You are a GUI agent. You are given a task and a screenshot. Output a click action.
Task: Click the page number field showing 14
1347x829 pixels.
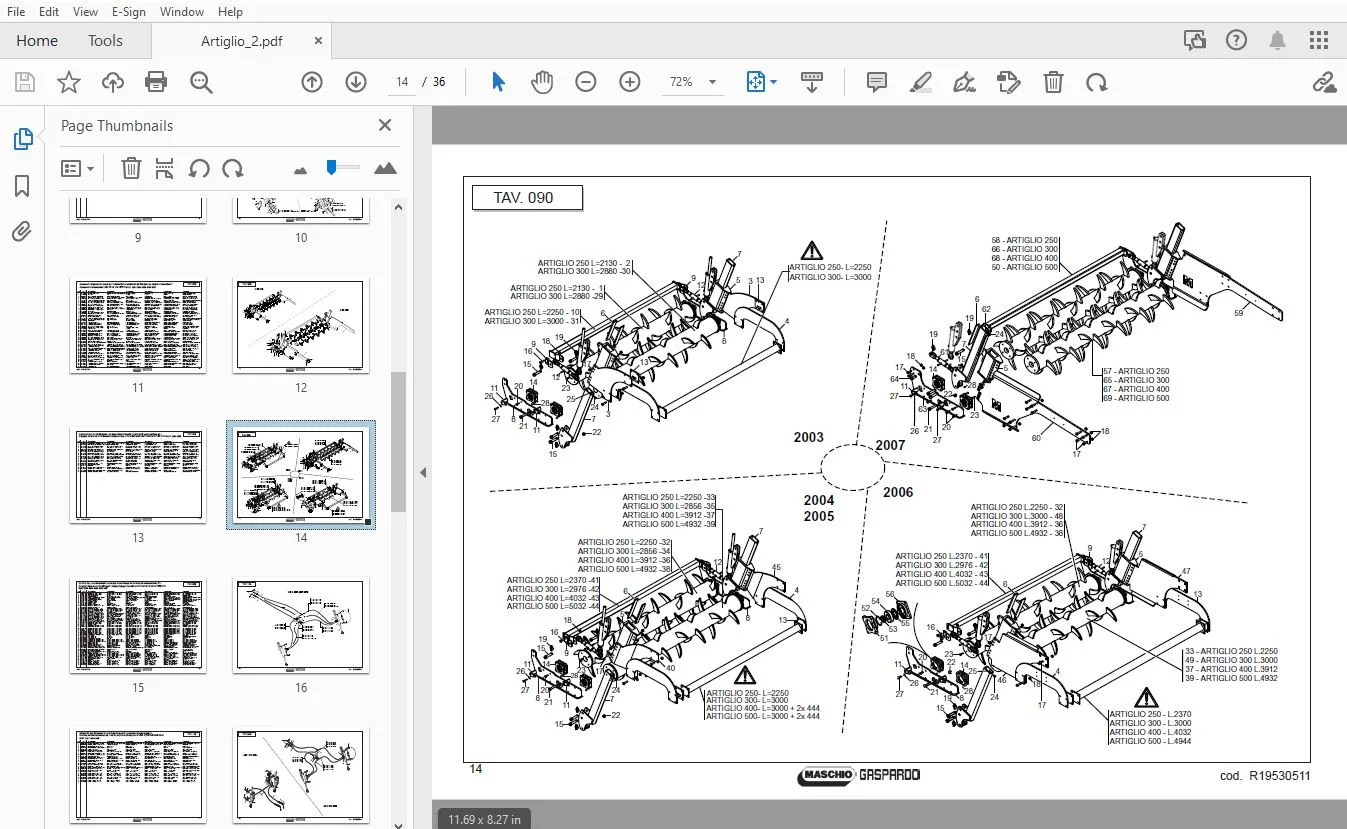click(x=402, y=82)
